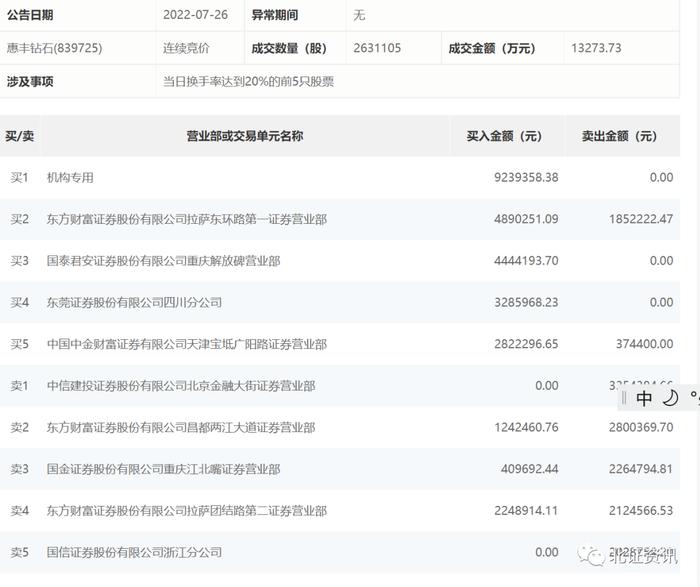Image resolution: width=700 pixels, height=587 pixels.
Task: Click the 营业部或交易单元名称 column header
Action: pyautogui.click(x=245, y=136)
